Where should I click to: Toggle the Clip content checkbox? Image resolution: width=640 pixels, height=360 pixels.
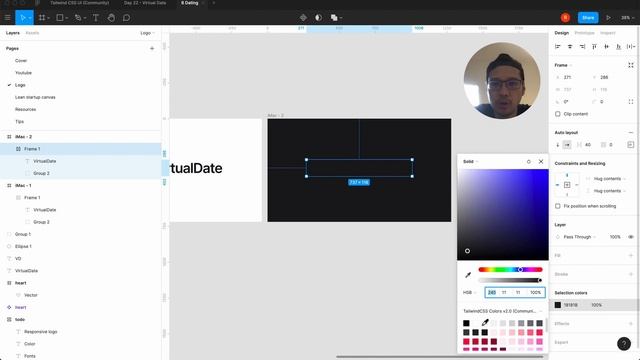pos(558,114)
